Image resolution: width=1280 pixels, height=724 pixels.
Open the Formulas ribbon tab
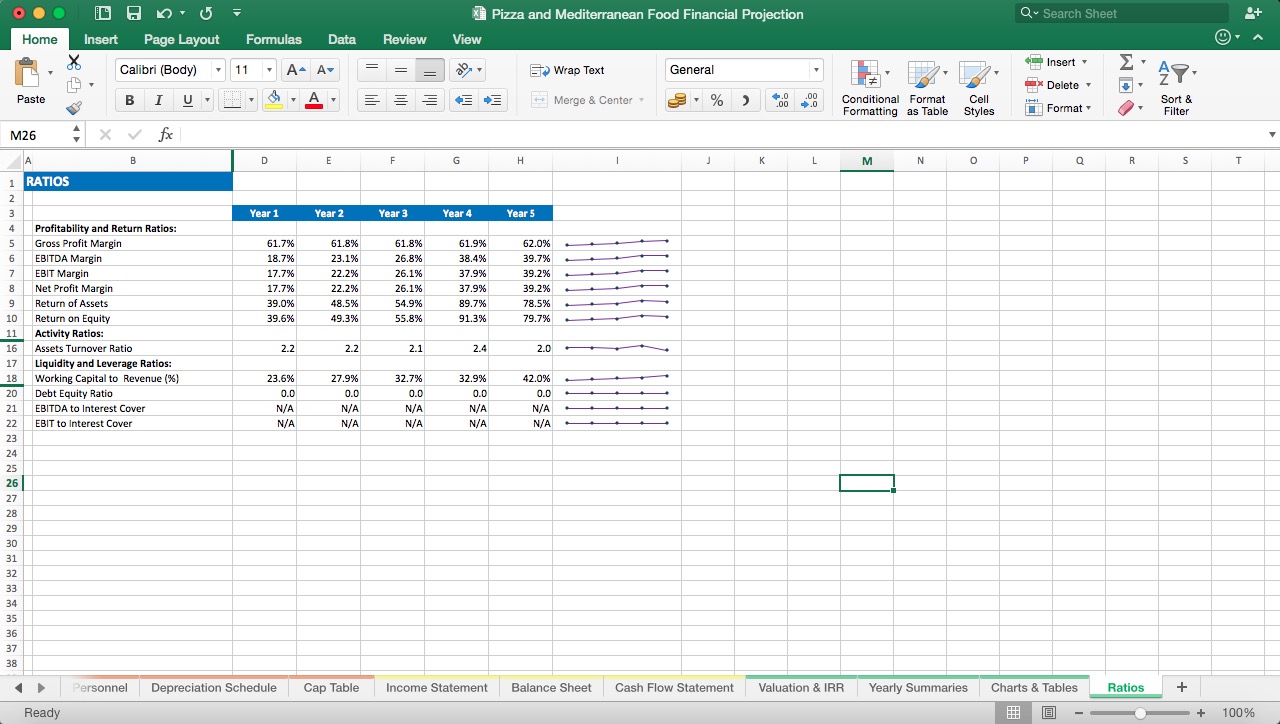coord(273,39)
